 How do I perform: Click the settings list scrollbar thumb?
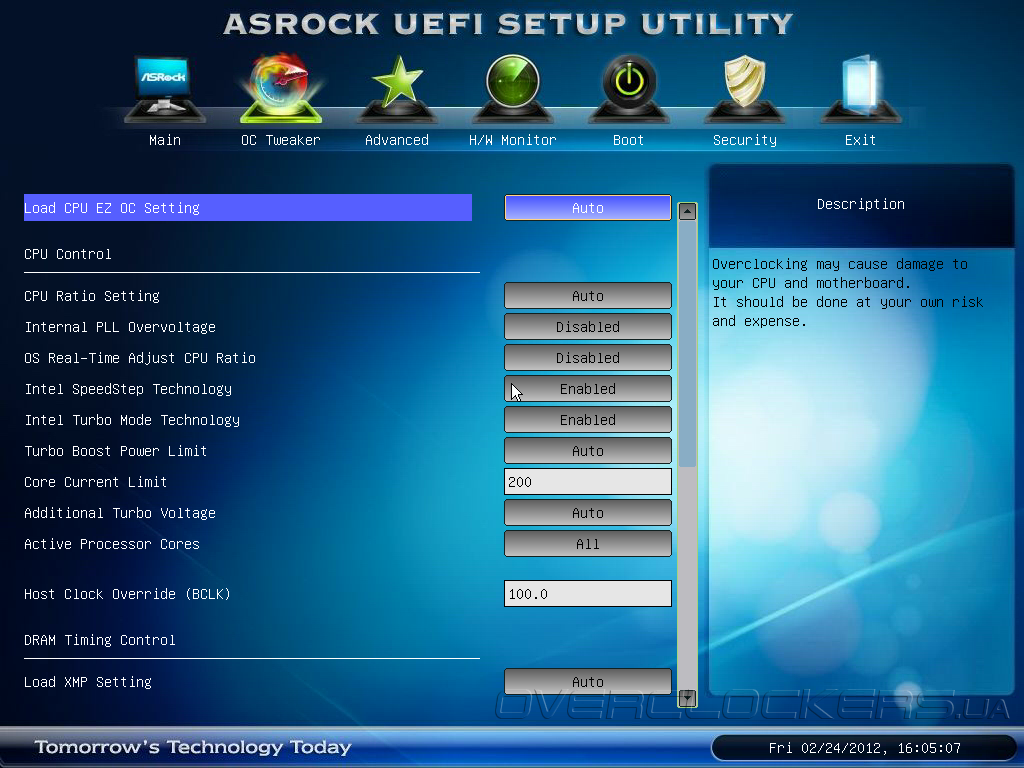pos(687,344)
